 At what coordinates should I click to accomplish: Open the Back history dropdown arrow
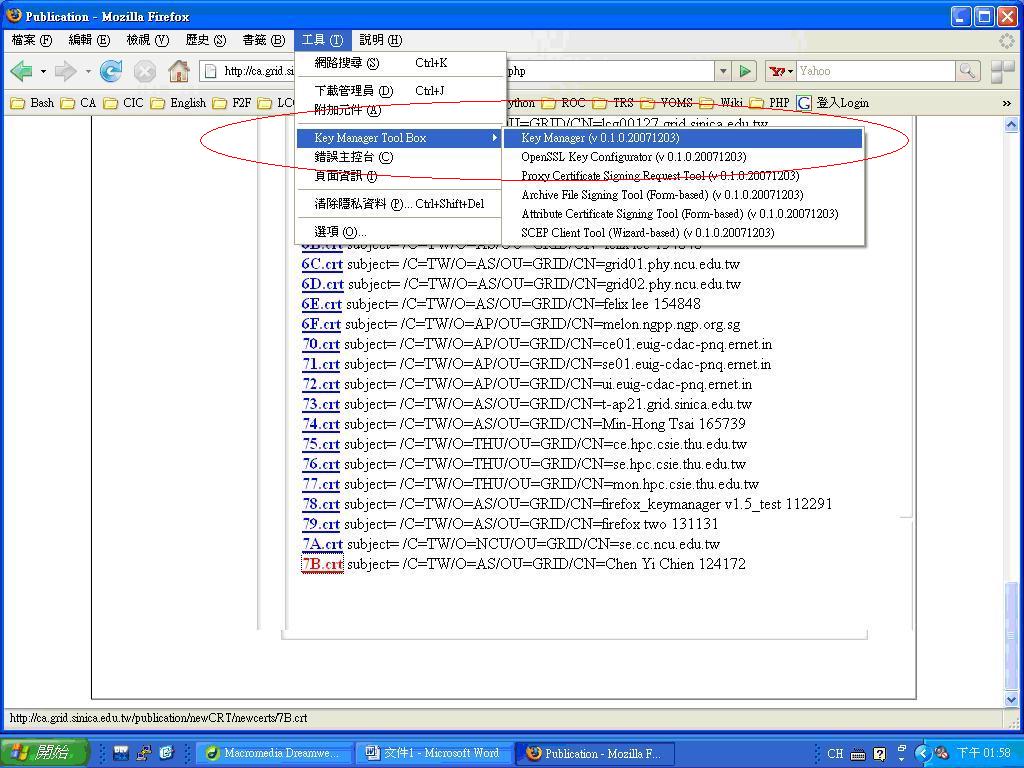pyautogui.click(x=43, y=71)
